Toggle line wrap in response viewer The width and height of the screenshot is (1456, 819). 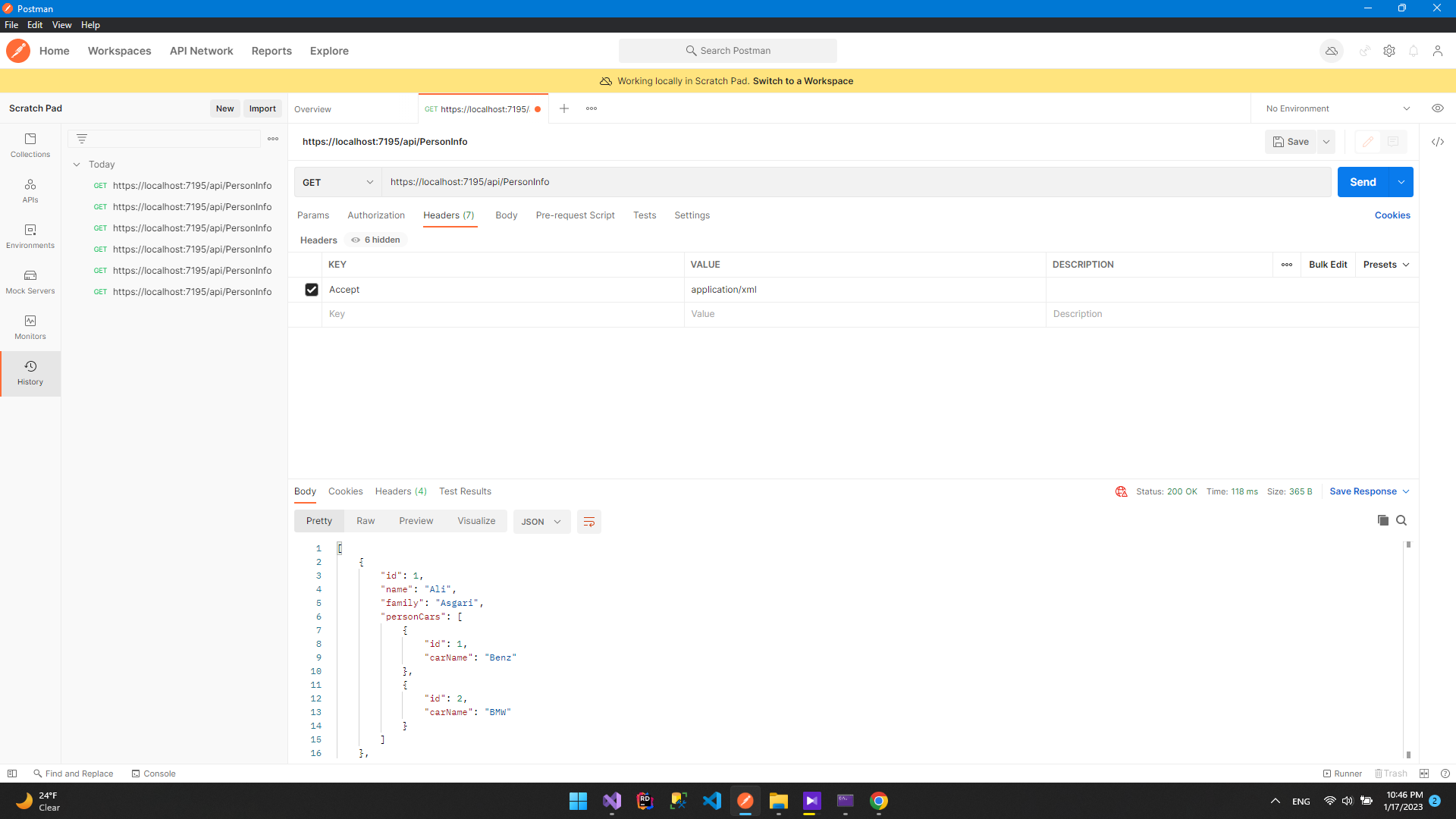click(x=589, y=522)
